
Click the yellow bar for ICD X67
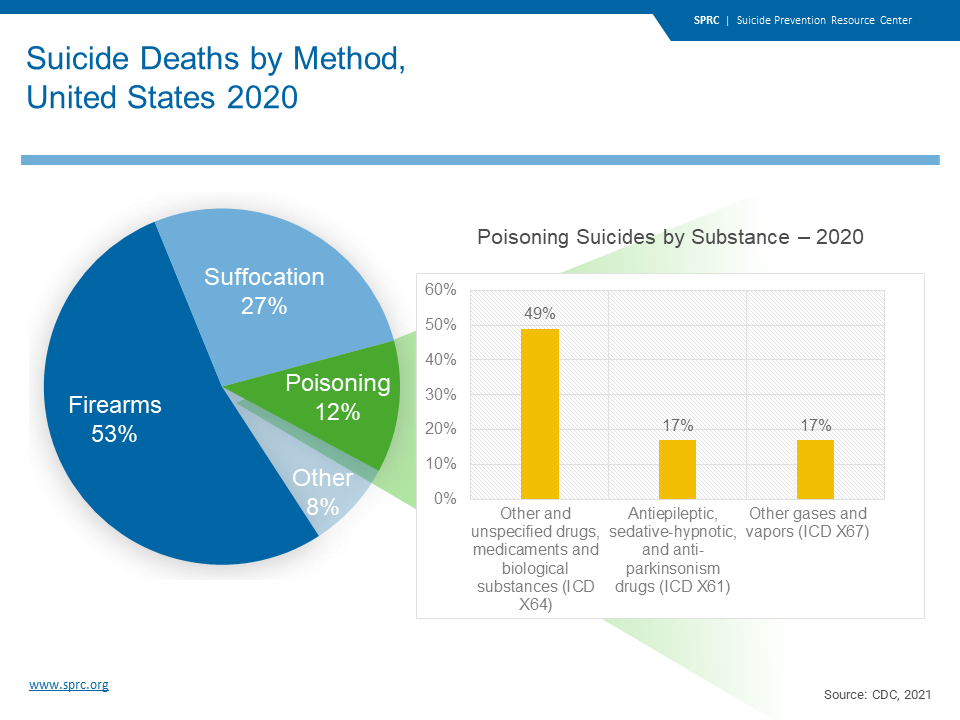[815, 469]
